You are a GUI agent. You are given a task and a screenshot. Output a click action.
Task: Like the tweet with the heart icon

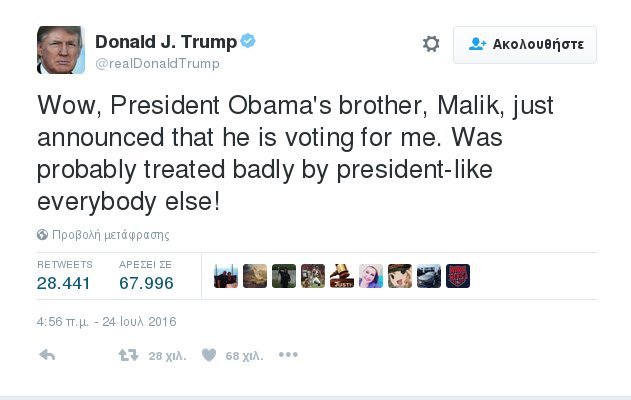coord(209,355)
